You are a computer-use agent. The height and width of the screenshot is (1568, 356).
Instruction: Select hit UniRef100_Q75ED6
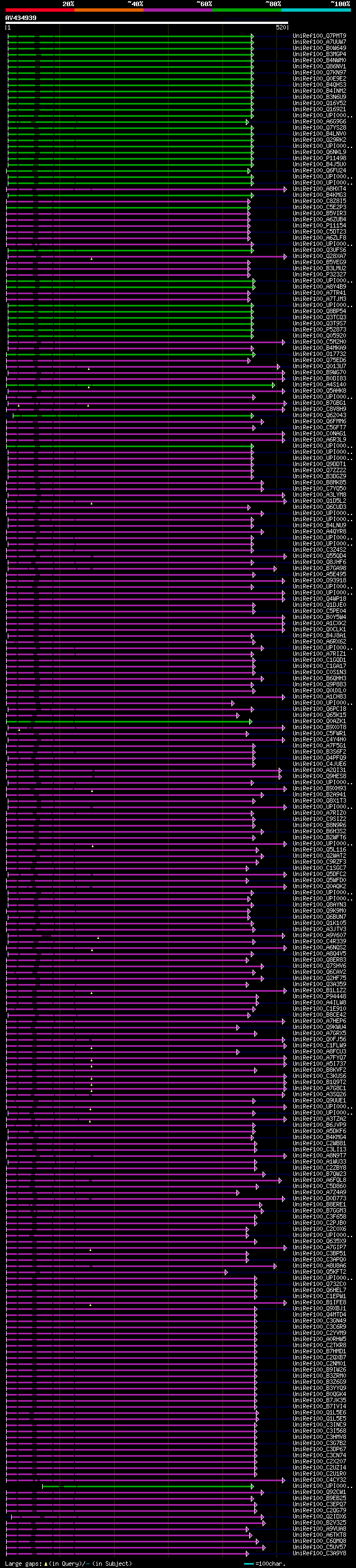coord(319,360)
